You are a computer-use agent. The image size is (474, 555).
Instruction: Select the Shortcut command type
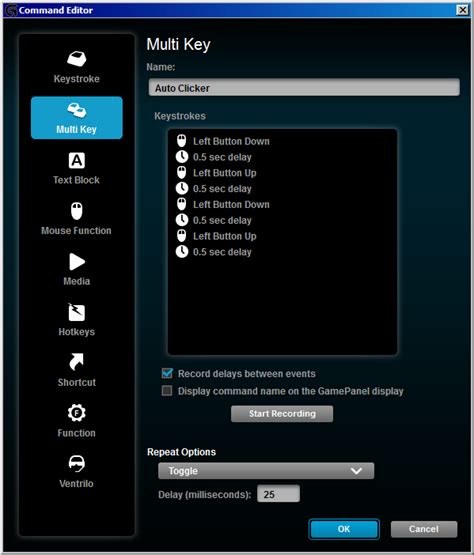pos(76,371)
